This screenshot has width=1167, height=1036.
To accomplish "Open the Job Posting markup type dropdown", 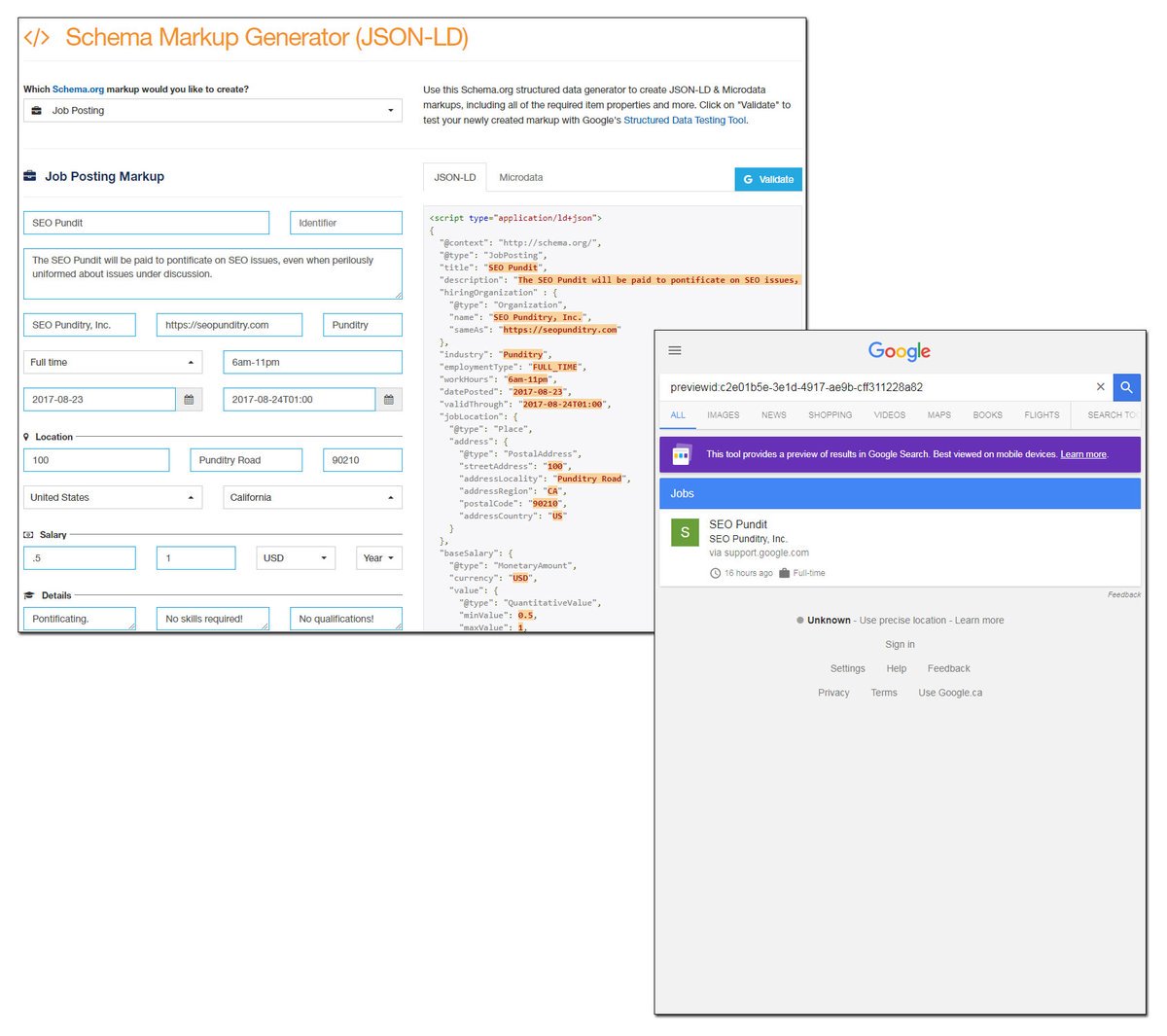I will coord(213,110).
